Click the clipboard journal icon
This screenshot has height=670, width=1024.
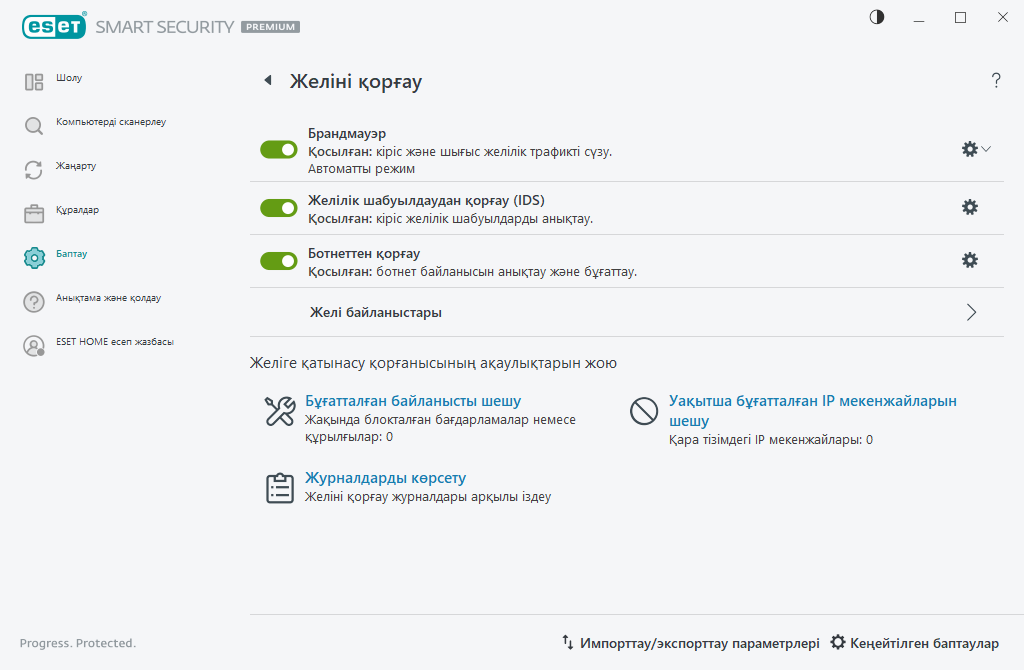[x=279, y=487]
